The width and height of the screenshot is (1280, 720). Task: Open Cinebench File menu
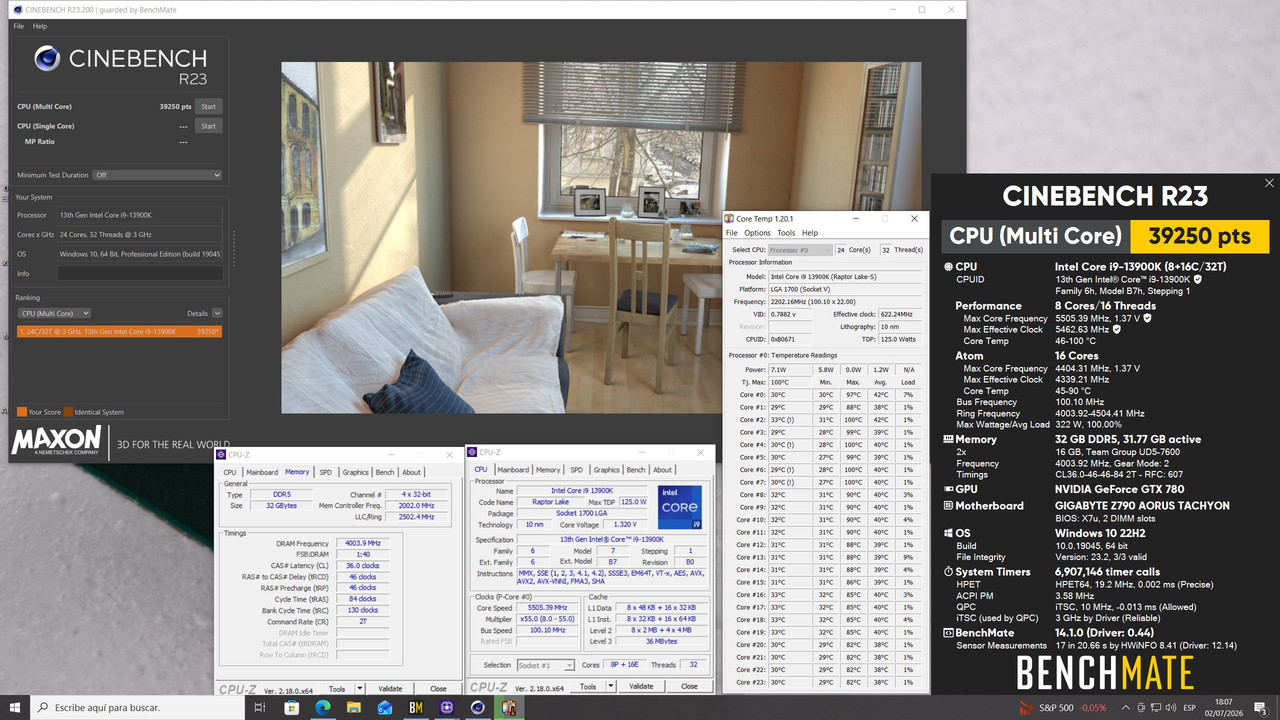19,26
